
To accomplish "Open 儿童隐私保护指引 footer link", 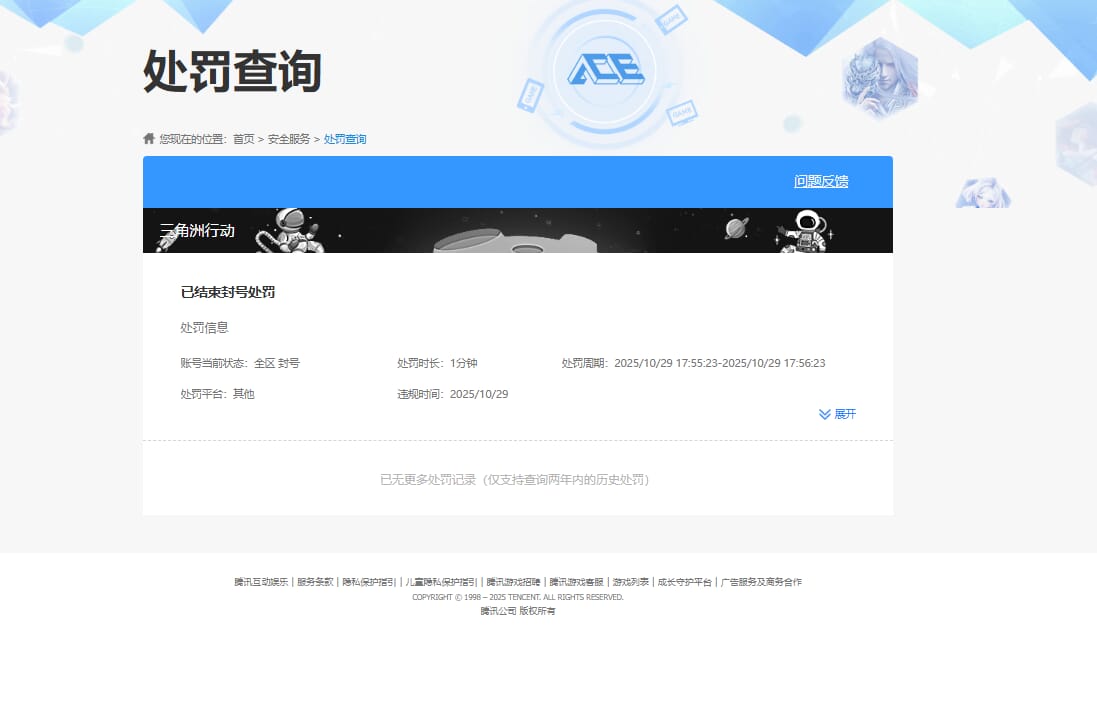I will pos(441,582).
